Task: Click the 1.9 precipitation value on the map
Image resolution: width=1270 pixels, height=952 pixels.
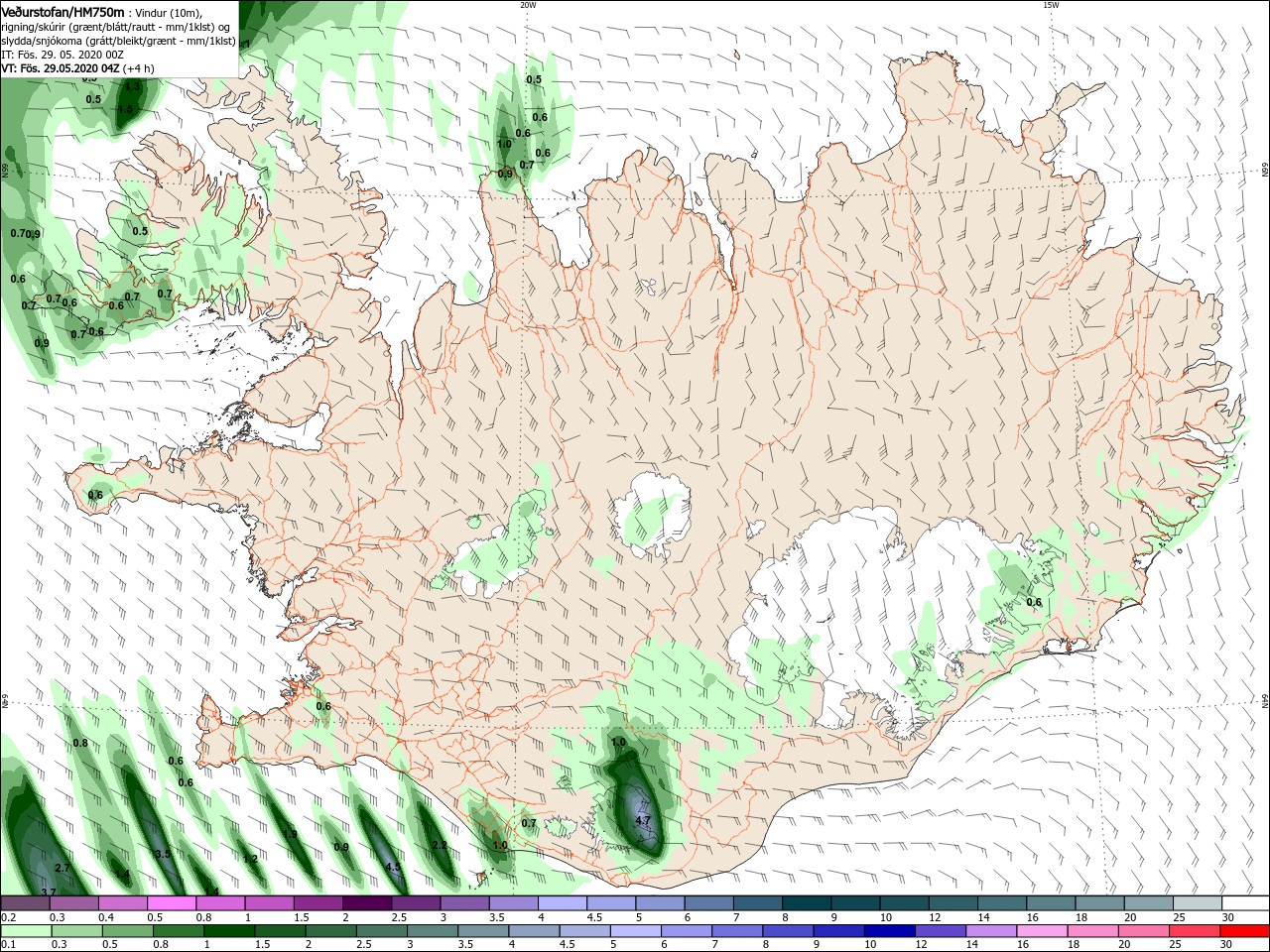Action: (x=290, y=834)
